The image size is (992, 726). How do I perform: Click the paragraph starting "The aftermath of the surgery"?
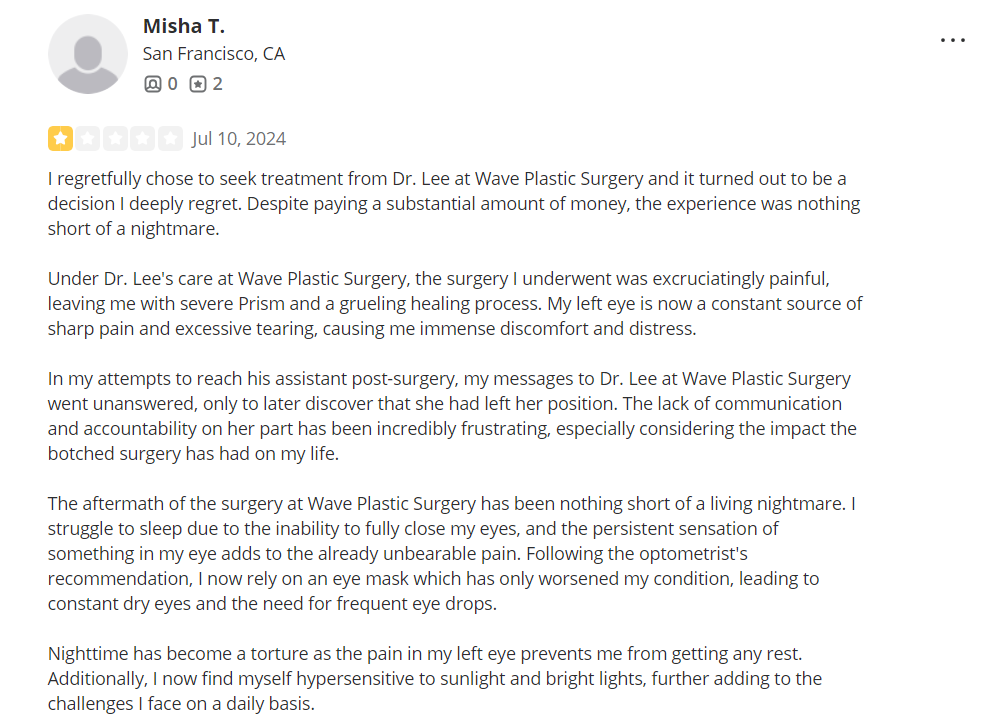pyautogui.click(x=452, y=553)
